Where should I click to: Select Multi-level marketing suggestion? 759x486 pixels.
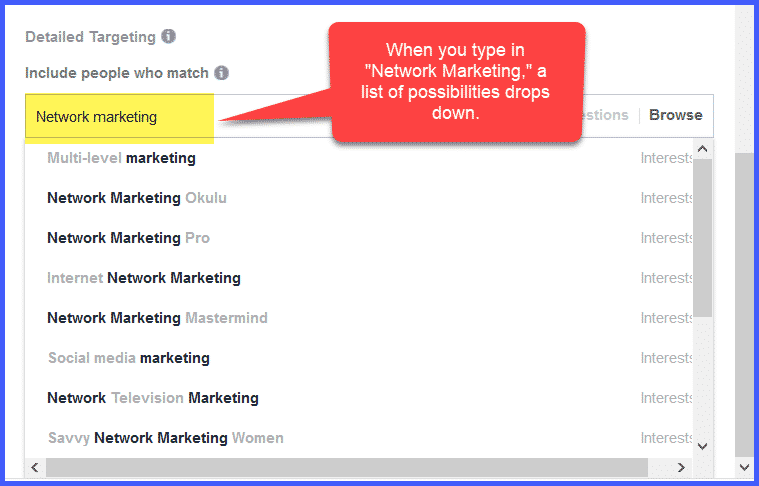121,158
